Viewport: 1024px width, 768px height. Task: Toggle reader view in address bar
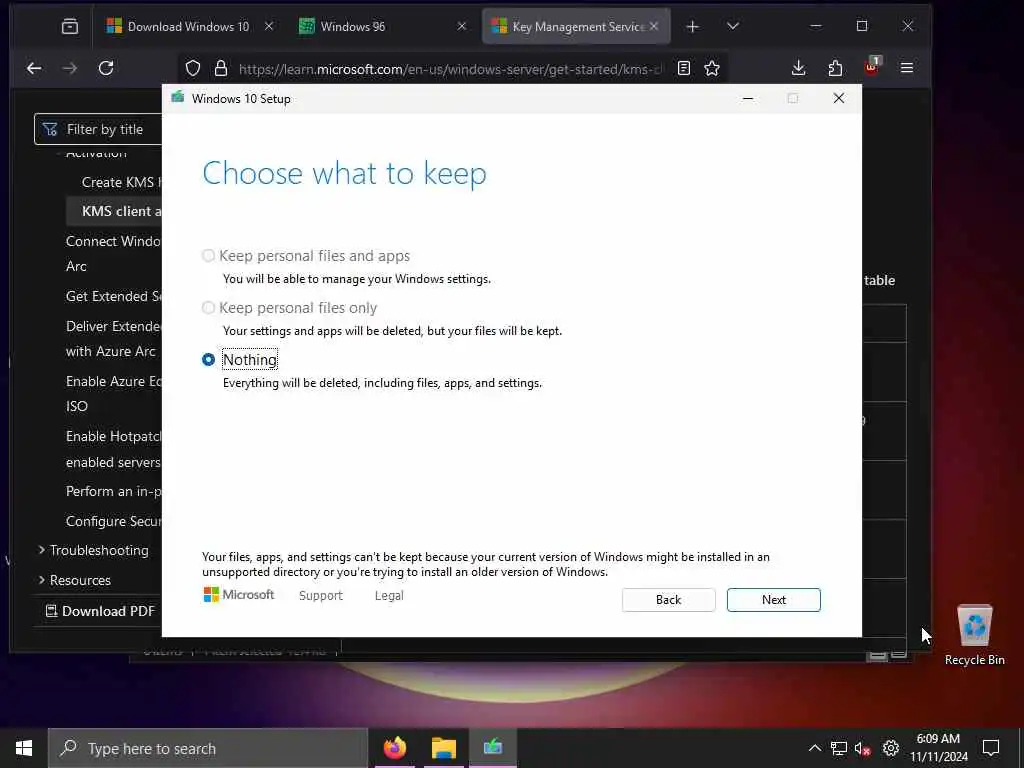684,68
